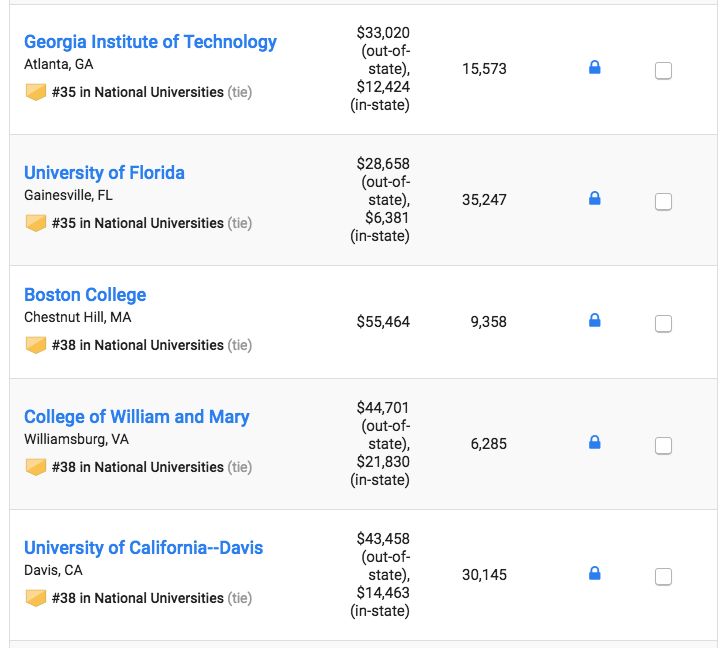The width and height of the screenshot is (728, 648).
Task: Click the ranking badge icon under Boston College
Action: pyautogui.click(x=36, y=345)
